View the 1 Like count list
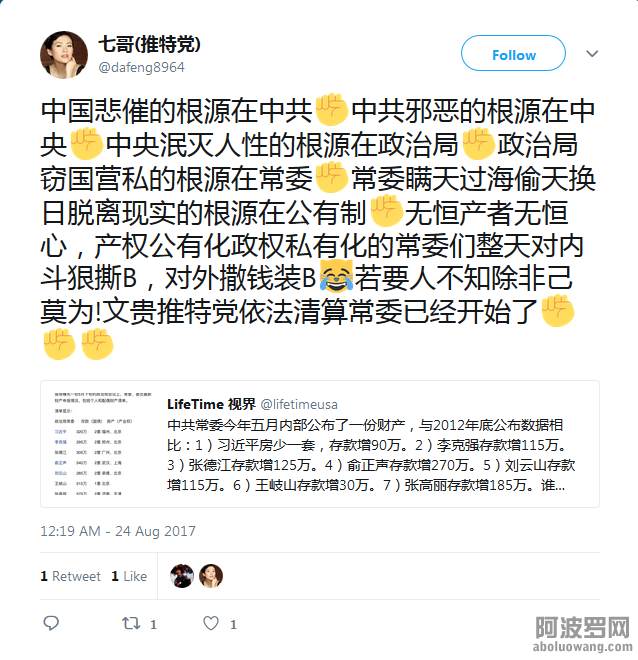Image resolution: width=638 pixels, height=660 pixels. click(129, 576)
